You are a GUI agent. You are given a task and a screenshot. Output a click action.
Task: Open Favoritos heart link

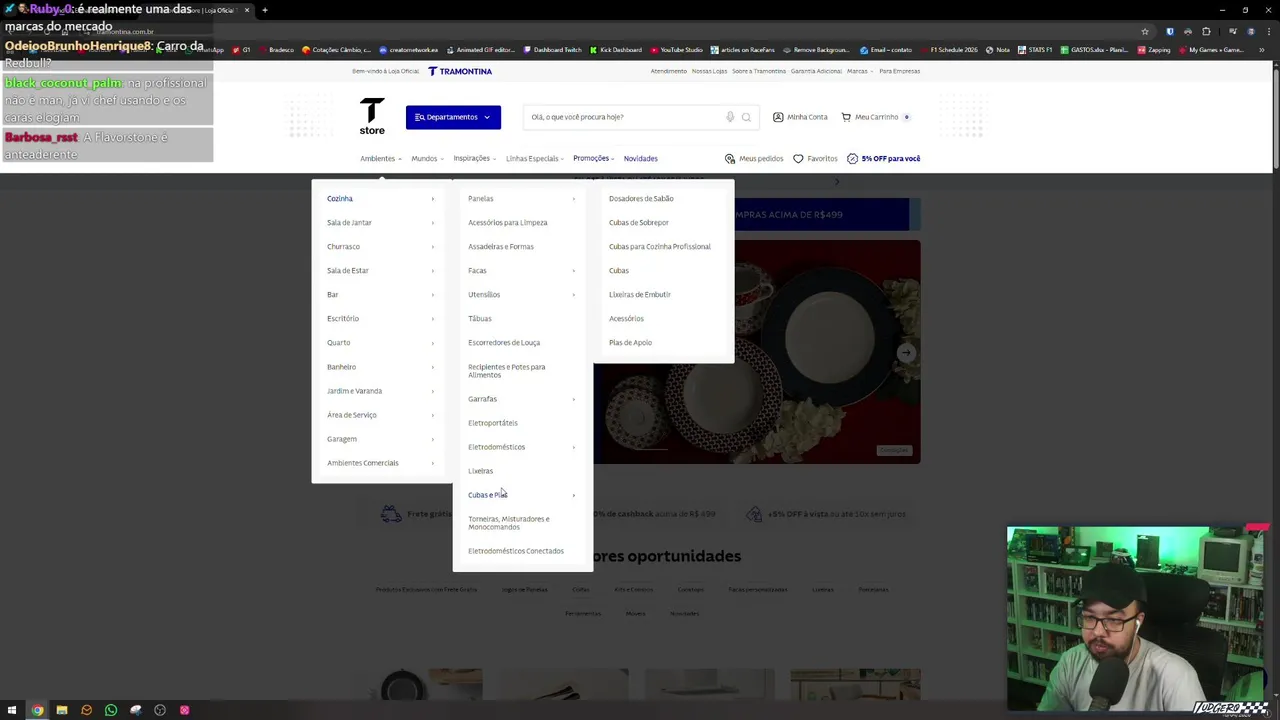(815, 158)
